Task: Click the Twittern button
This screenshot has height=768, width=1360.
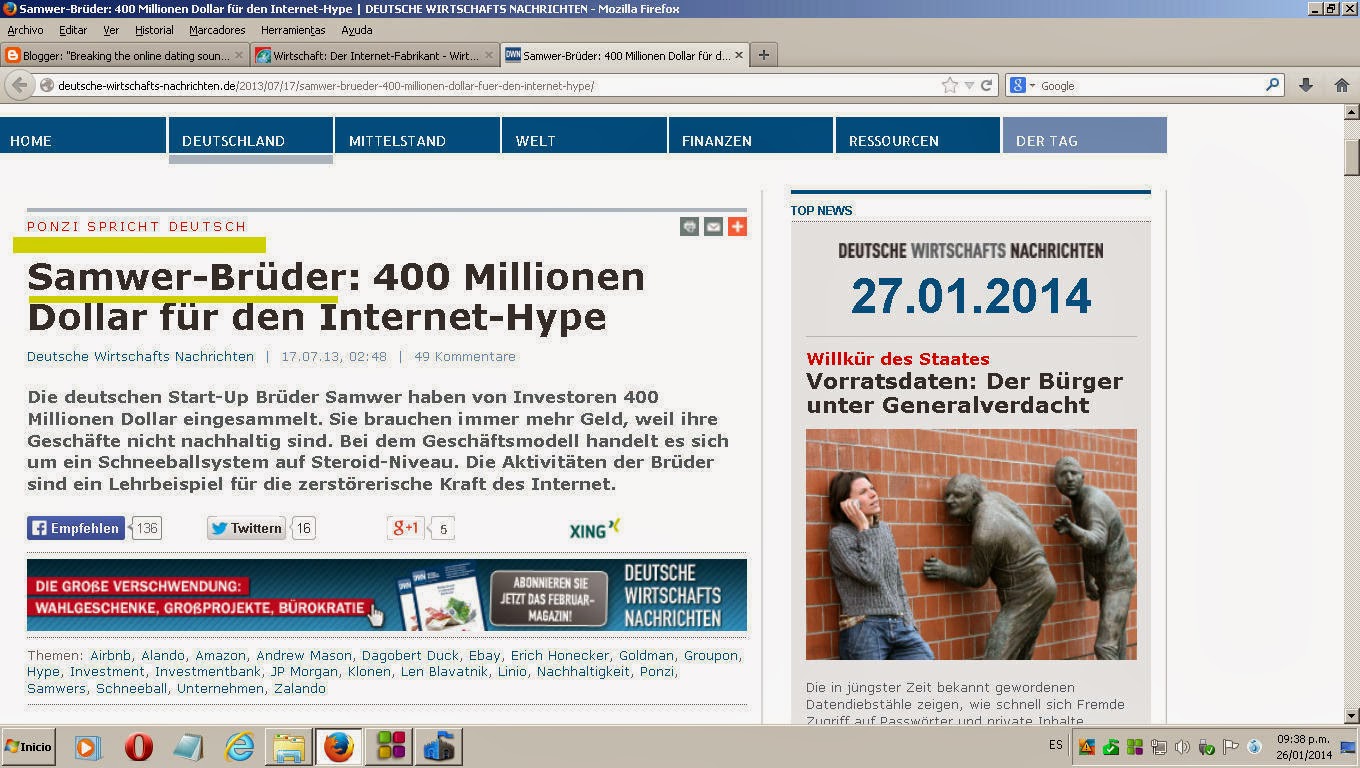Action: point(246,528)
